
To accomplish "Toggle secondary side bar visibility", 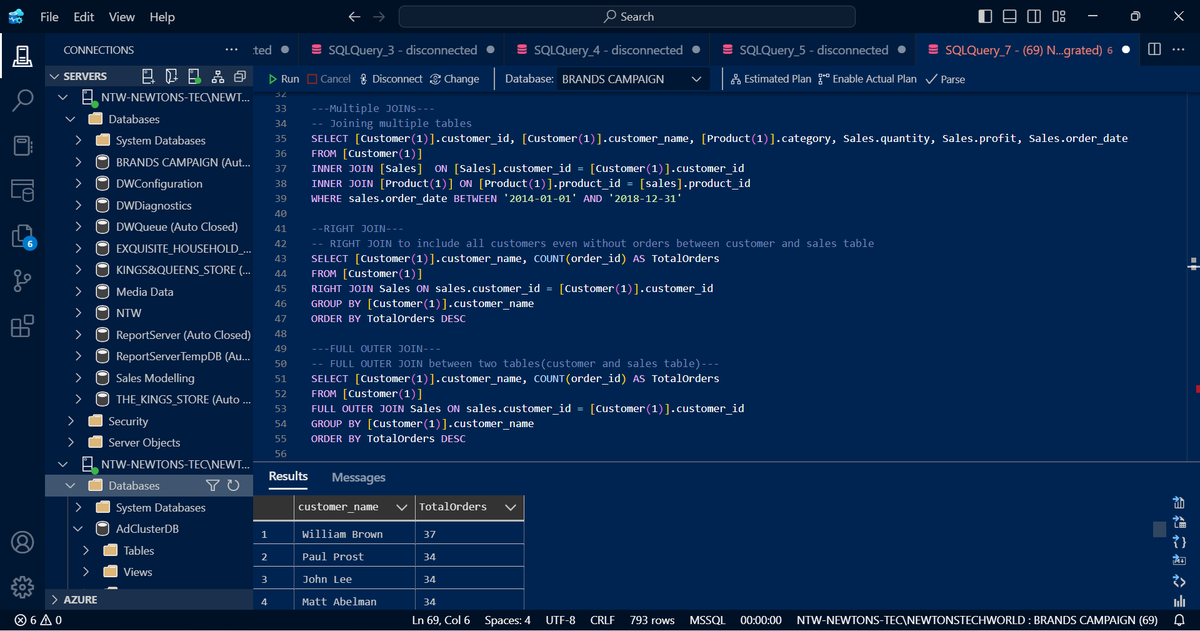I will (1034, 17).
